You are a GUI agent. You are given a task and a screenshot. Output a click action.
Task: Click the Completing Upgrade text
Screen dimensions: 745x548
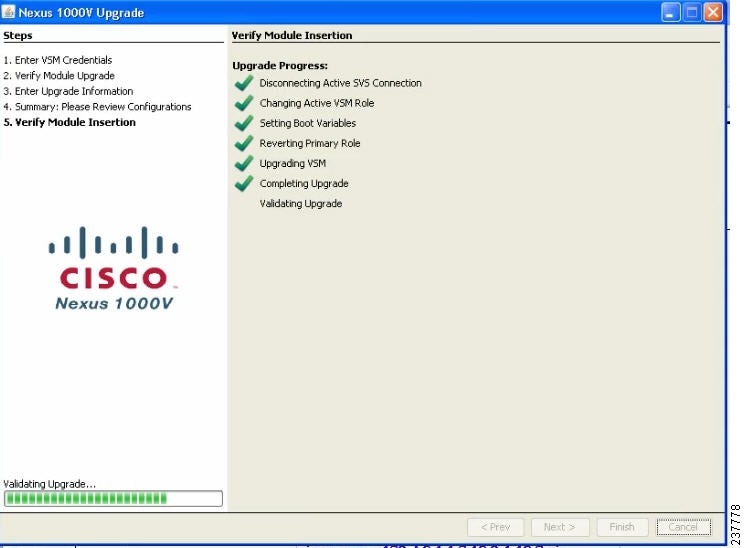point(304,183)
